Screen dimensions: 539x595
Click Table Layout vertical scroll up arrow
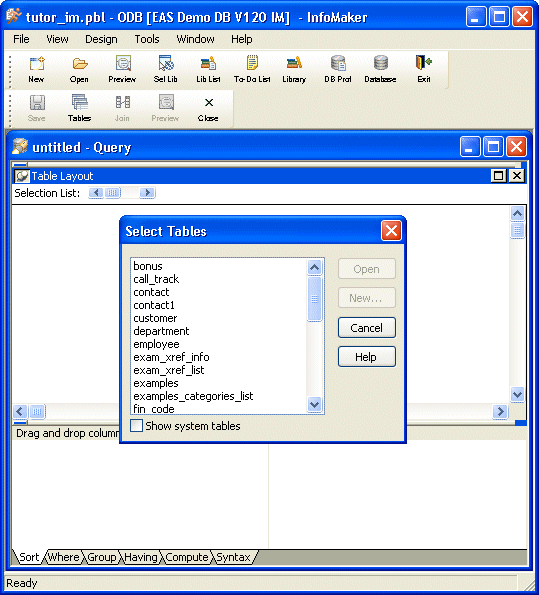[517, 214]
